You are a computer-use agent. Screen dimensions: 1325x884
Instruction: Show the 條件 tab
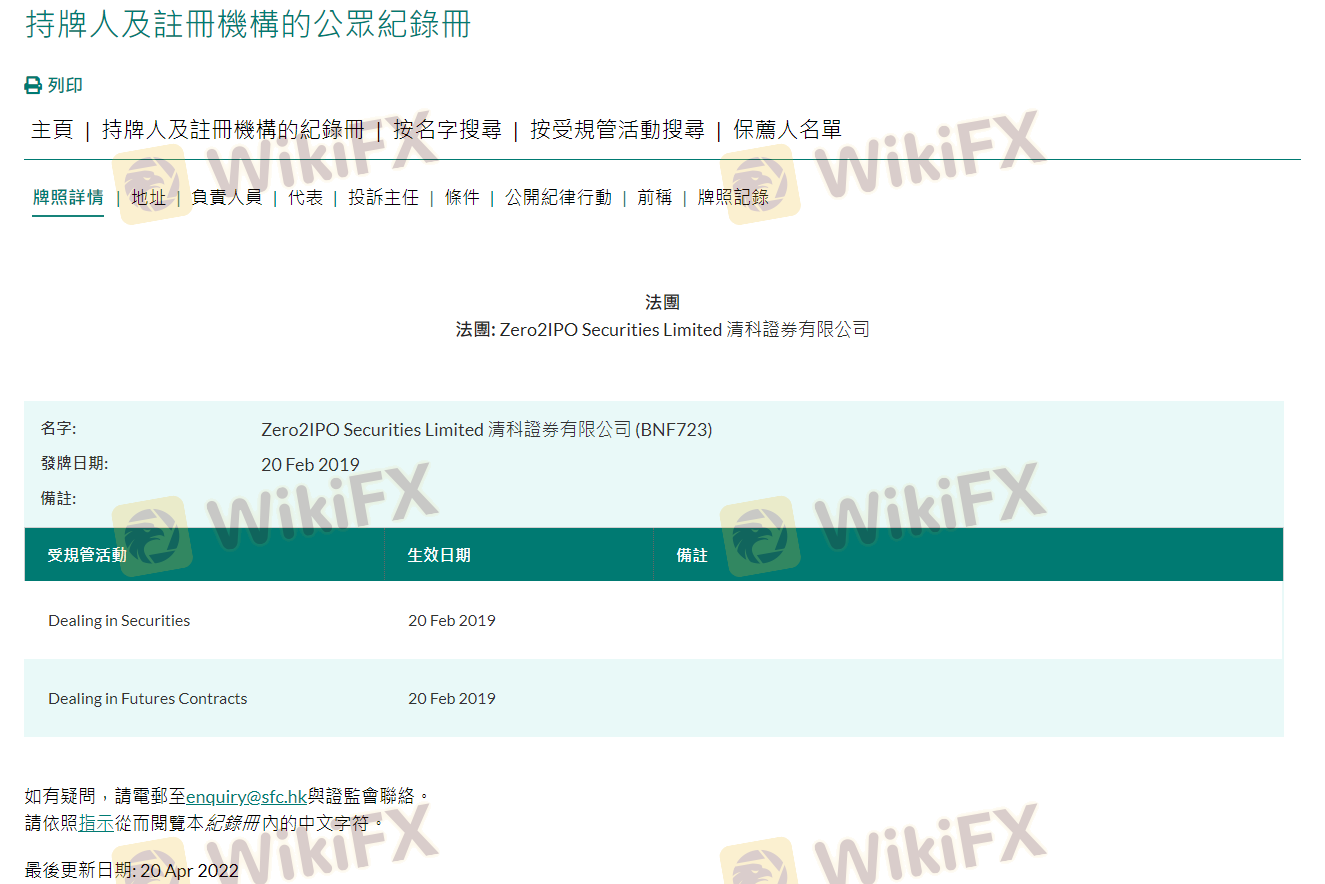click(462, 198)
